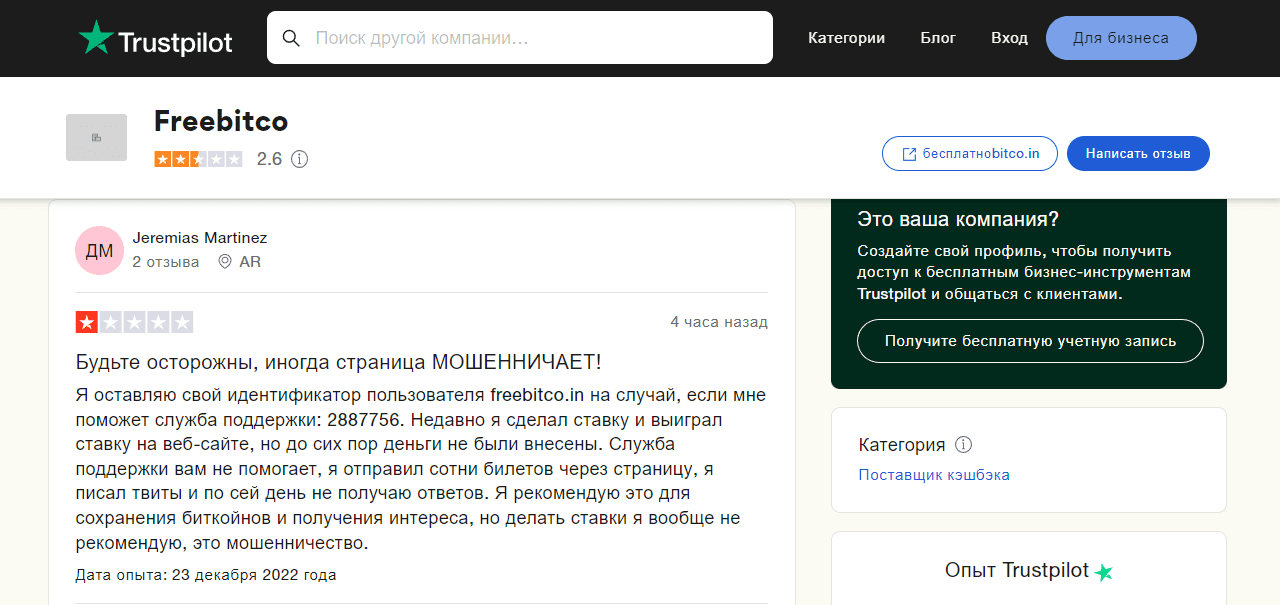Open the Вход login link
Image resolution: width=1280 pixels, height=605 pixels.
click(x=1009, y=38)
